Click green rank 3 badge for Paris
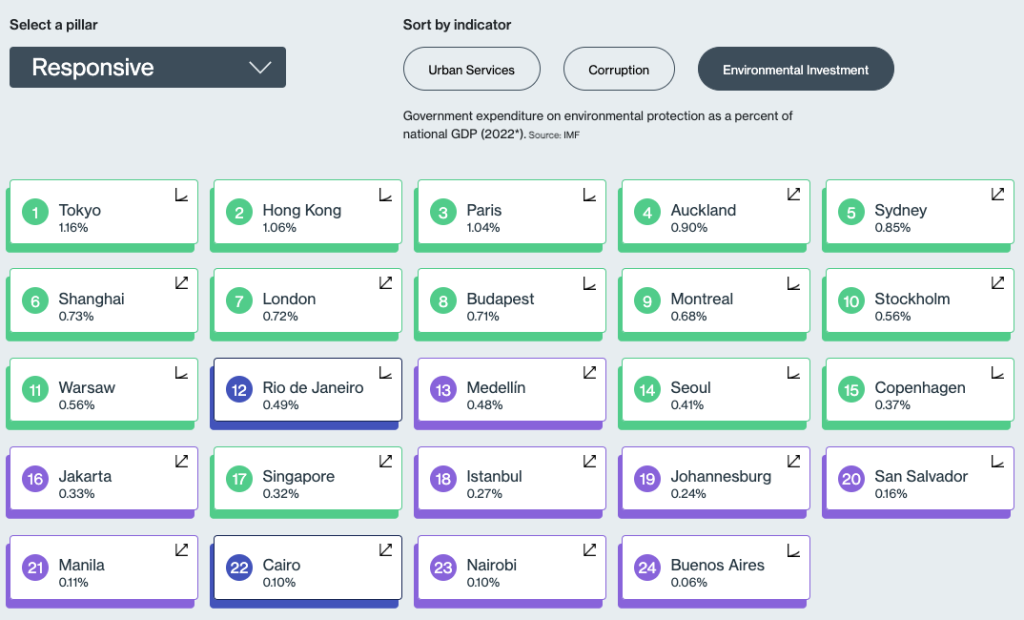 click(x=443, y=212)
